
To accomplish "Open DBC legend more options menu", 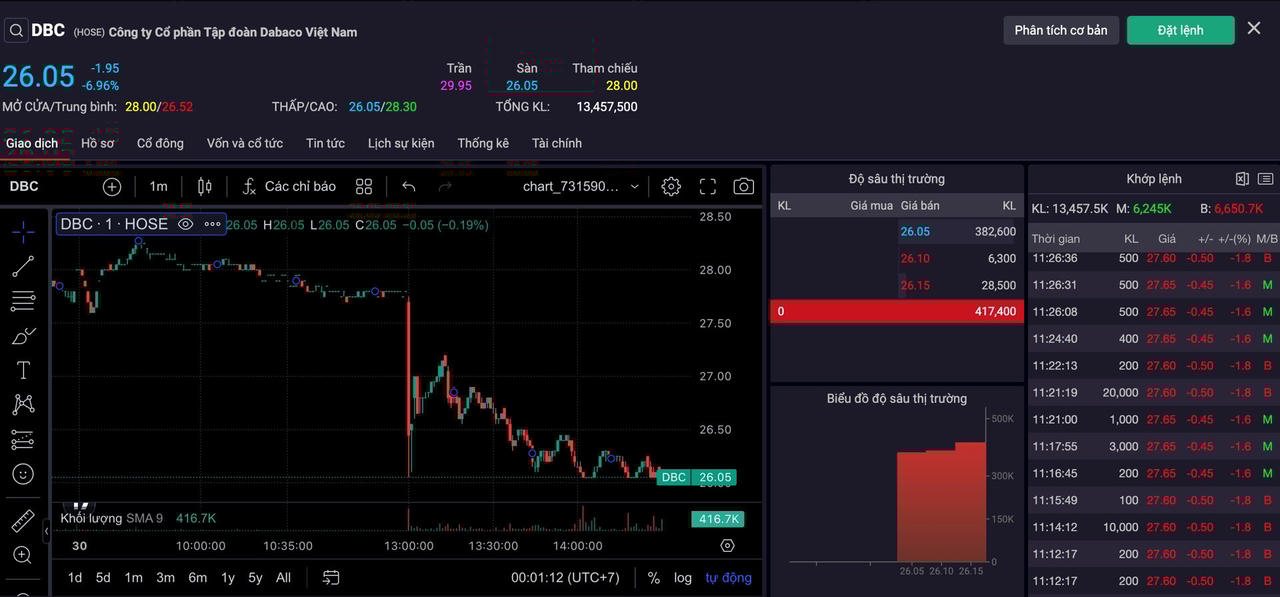I will [212, 224].
